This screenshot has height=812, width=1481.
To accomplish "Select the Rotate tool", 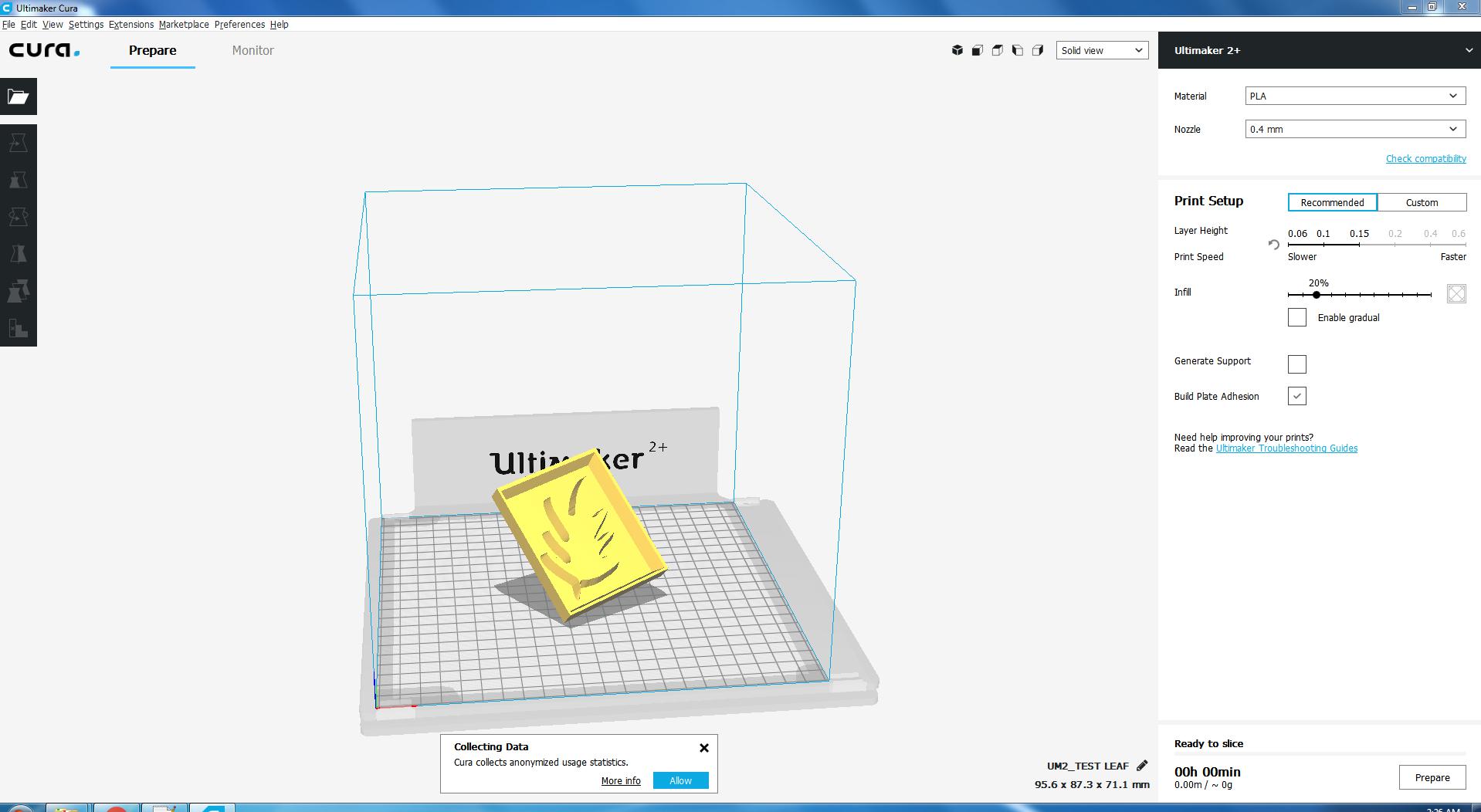I will tap(19, 217).
